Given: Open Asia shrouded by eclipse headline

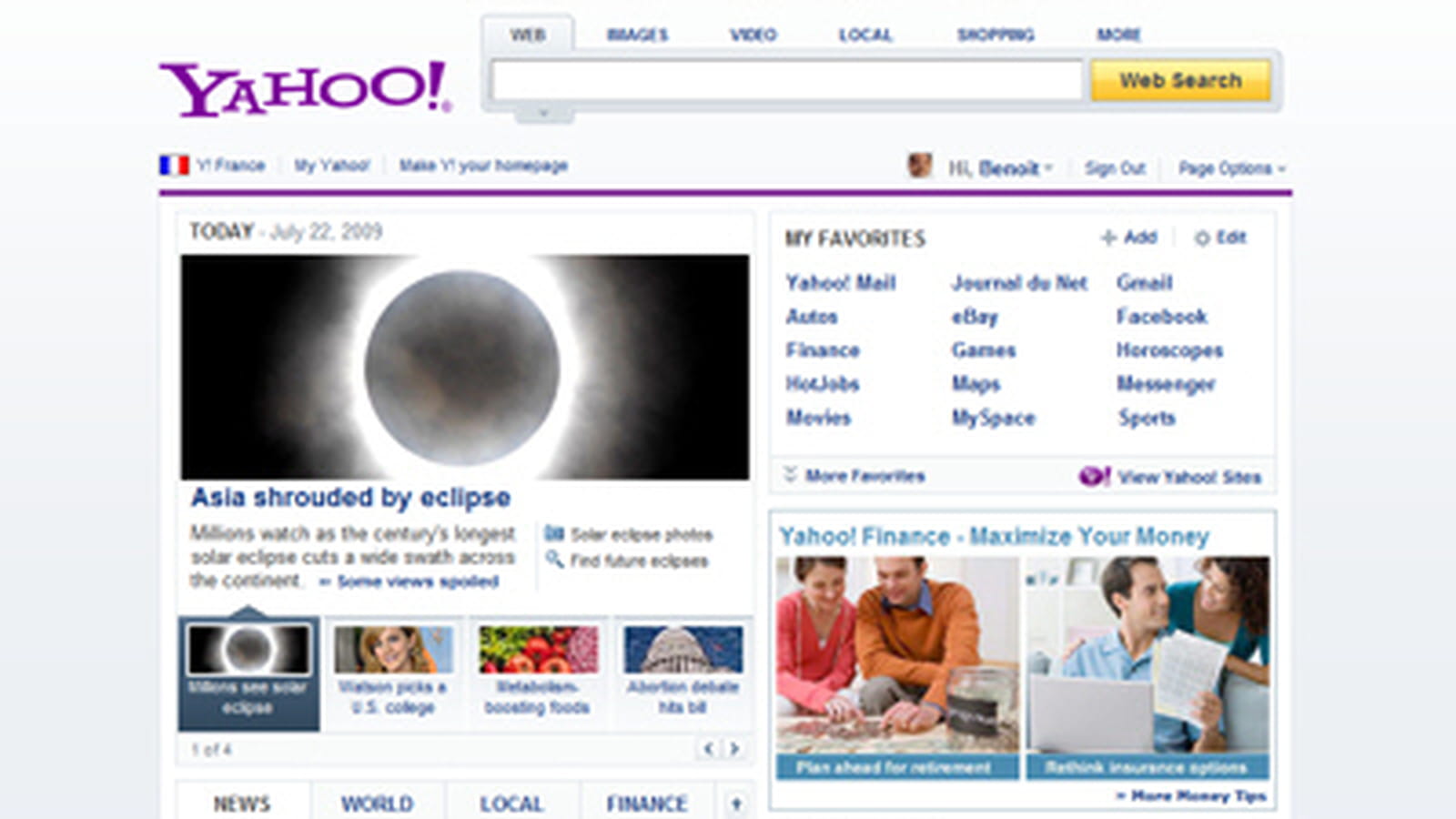Looking at the screenshot, I should 350,498.
